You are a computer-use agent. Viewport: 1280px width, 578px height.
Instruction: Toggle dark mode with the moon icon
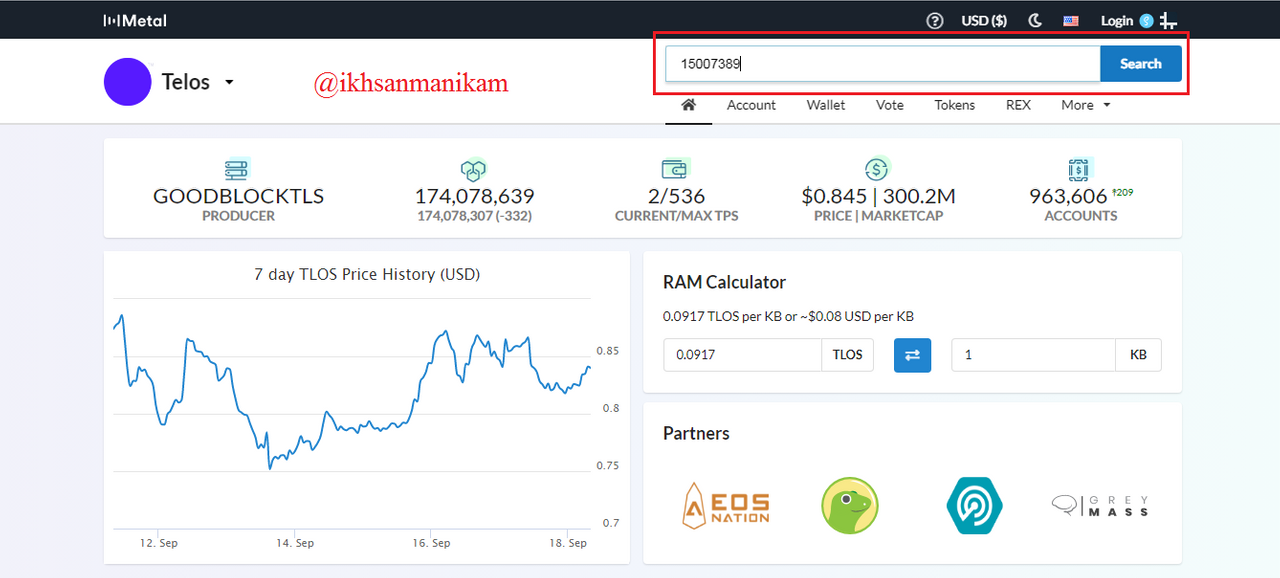pyautogui.click(x=1035, y=20)
